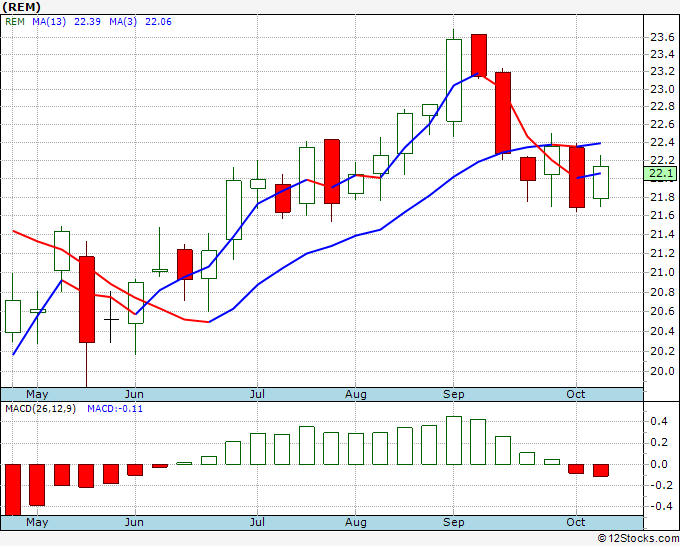Viewport: 680px width, 546px height.
Task: Select the 20.6 price axis label
Action: (662, 311)
